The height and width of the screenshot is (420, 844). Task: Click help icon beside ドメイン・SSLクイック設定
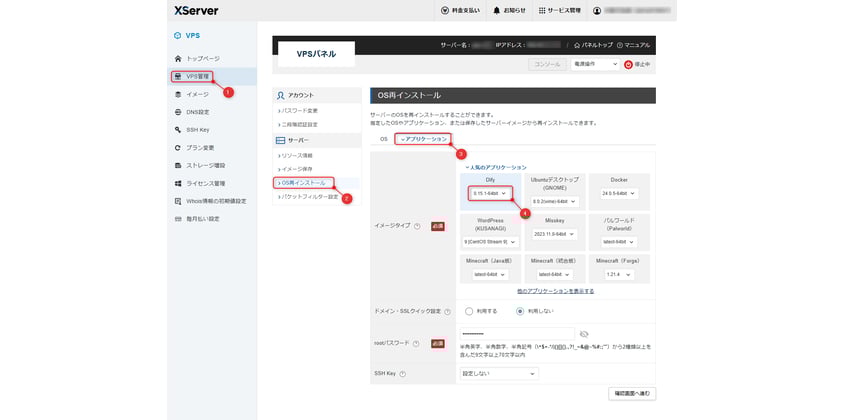[447, 311]
